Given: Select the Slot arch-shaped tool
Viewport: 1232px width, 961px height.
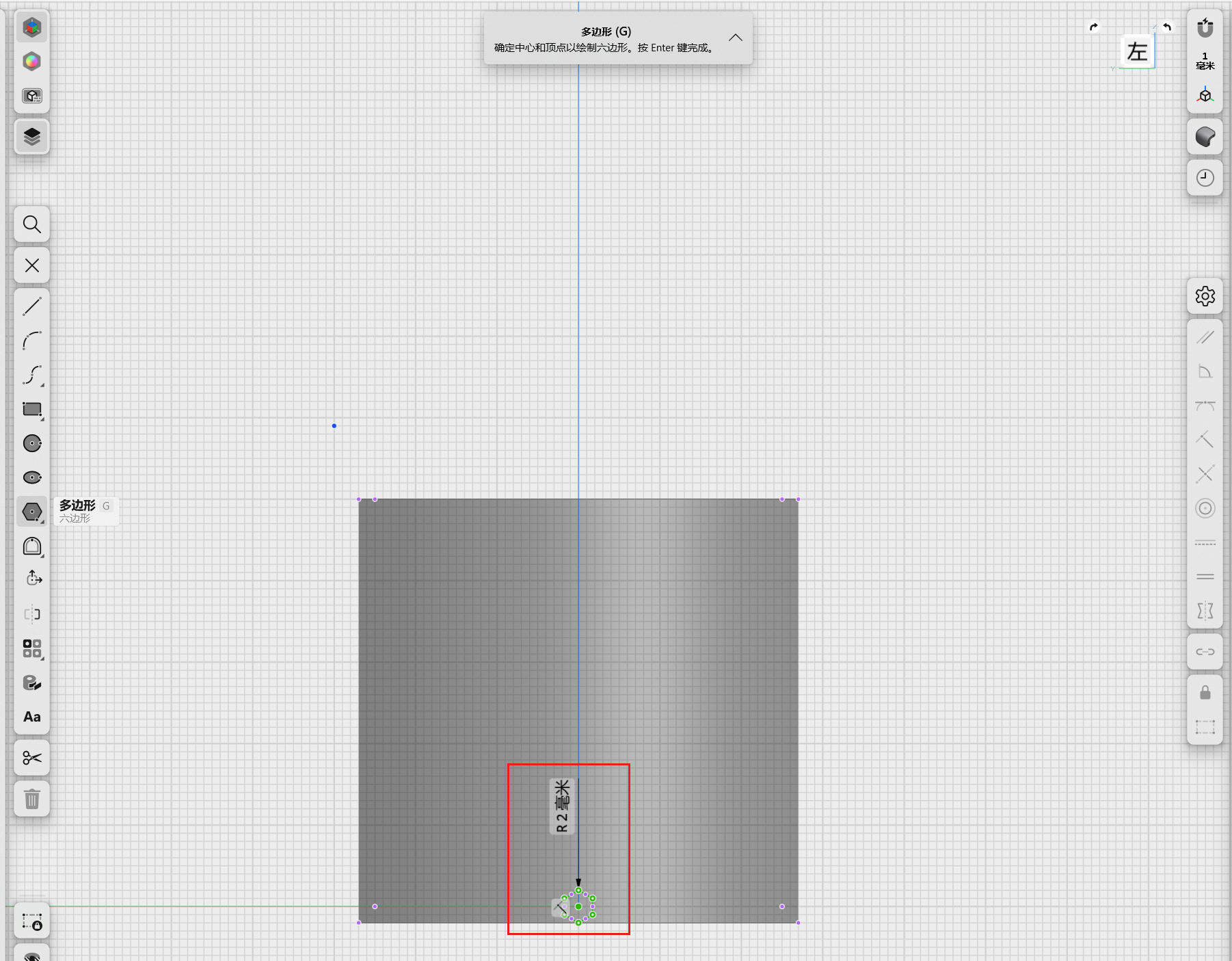Looking at the screenshot, I should point(32,546).
